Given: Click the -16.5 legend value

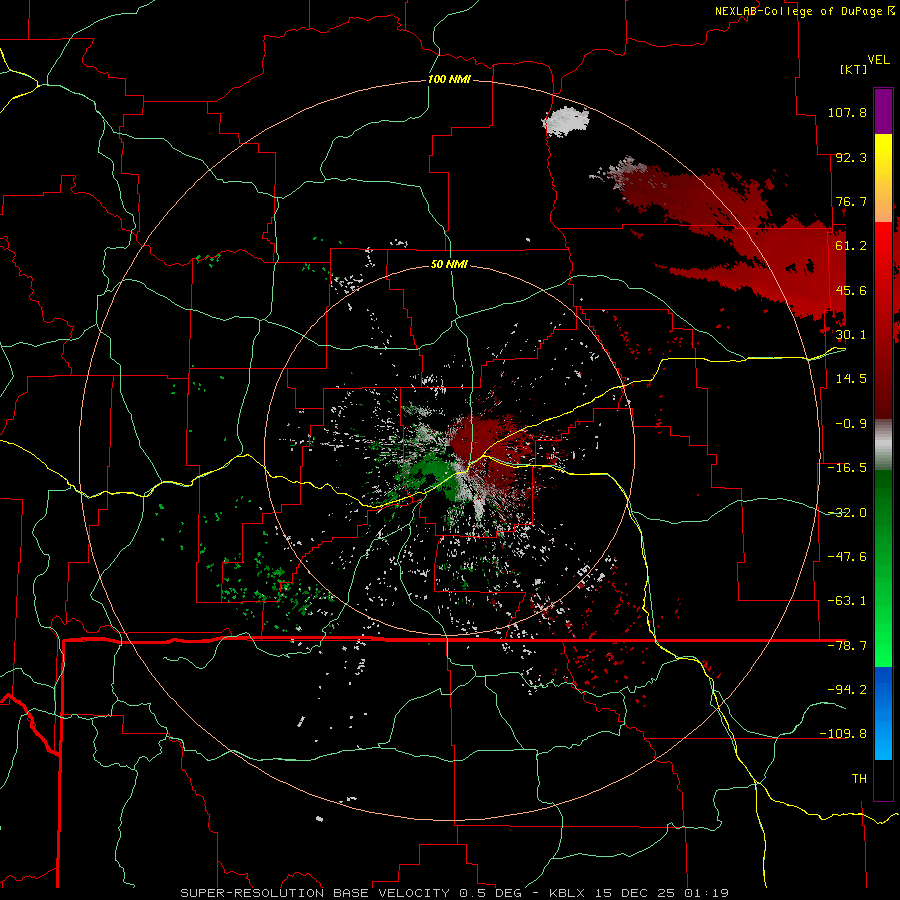Looking at the screenshot, I should pos(847,468).
